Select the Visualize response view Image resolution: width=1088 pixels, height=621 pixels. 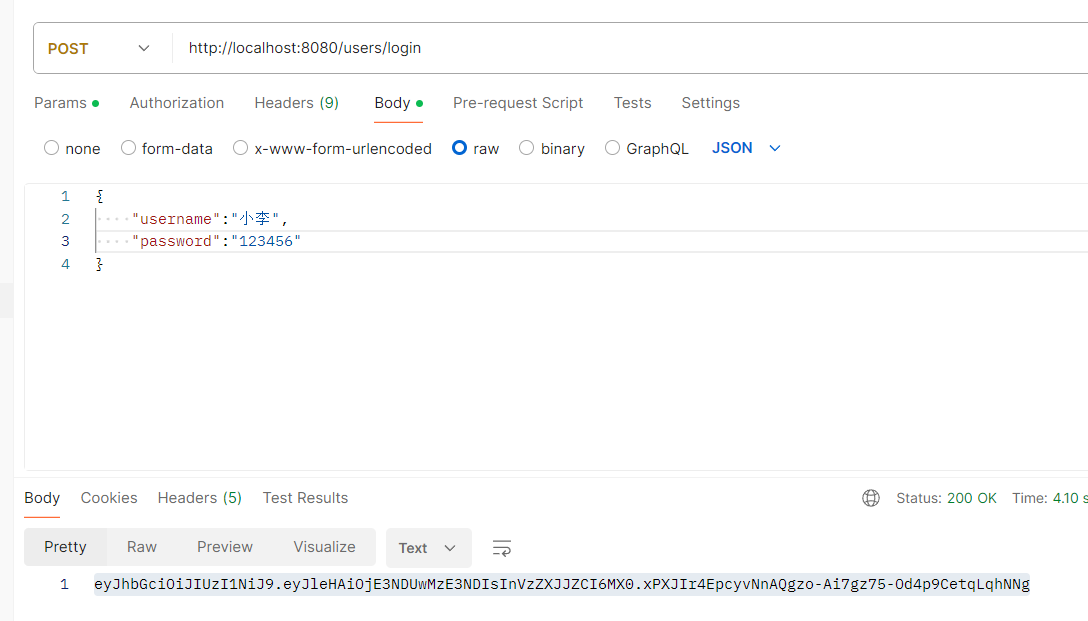click(x=324, y=547)
